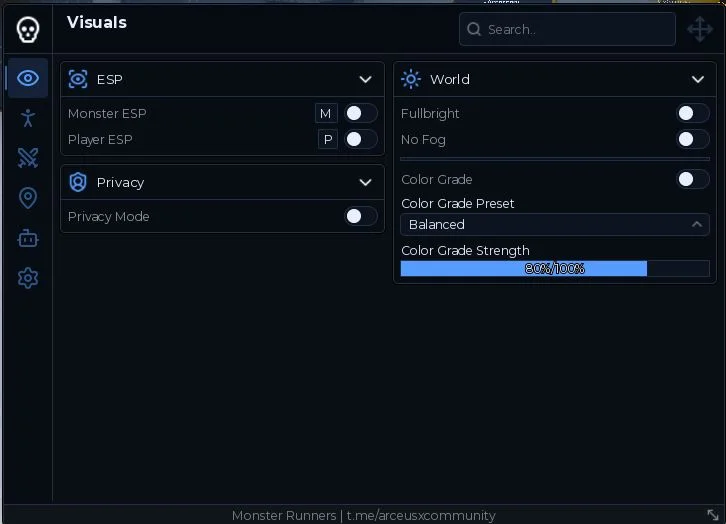Click the move arrows icon near search

point(700,29)
